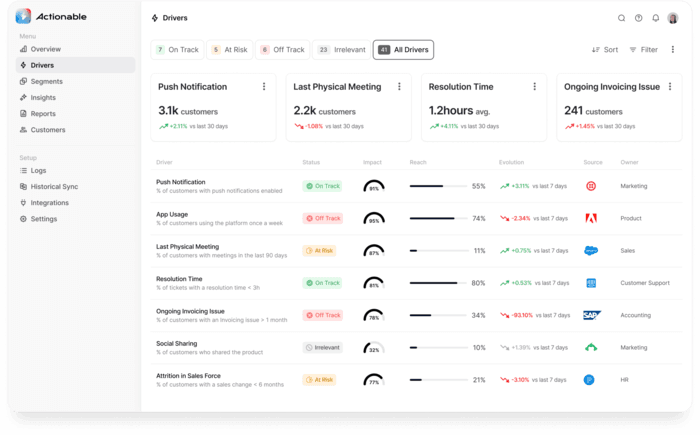Open Resolution Time card options menu
The width and height of the screenshot is (700, 435).
tap(534, 87)
